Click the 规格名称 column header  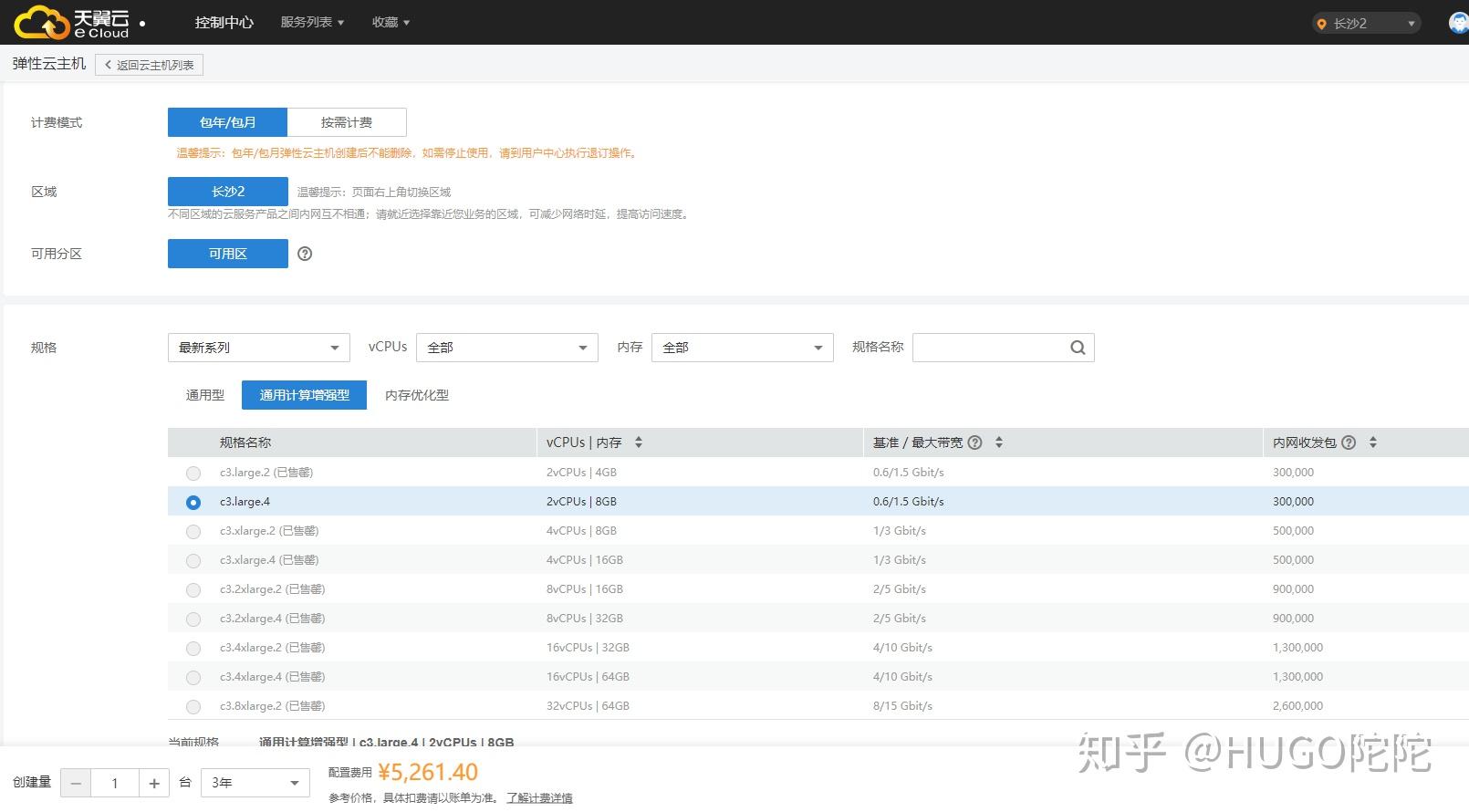tap(245, 442)
